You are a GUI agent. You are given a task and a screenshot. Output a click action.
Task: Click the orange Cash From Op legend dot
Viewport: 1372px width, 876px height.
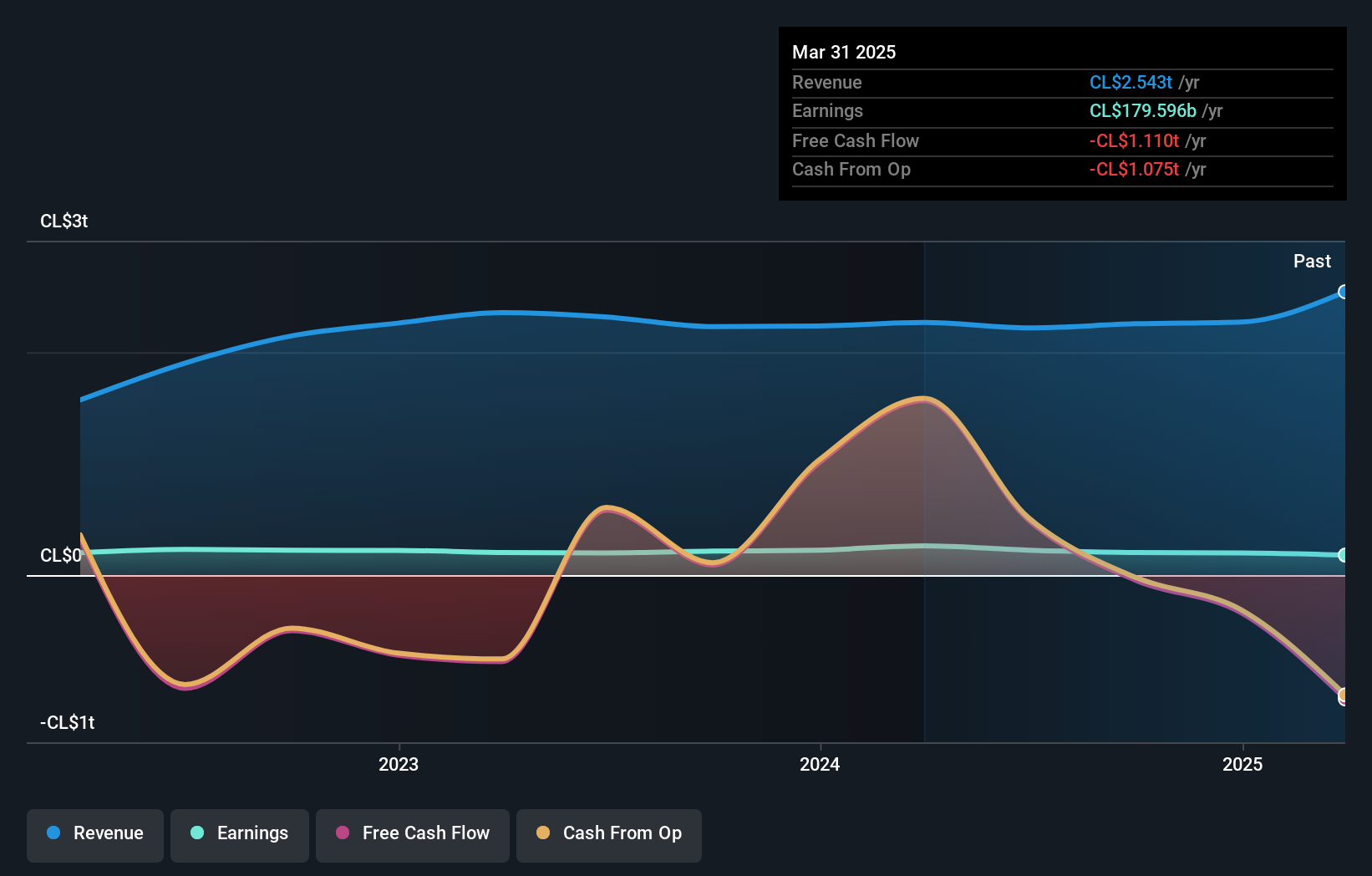(543, 833)
